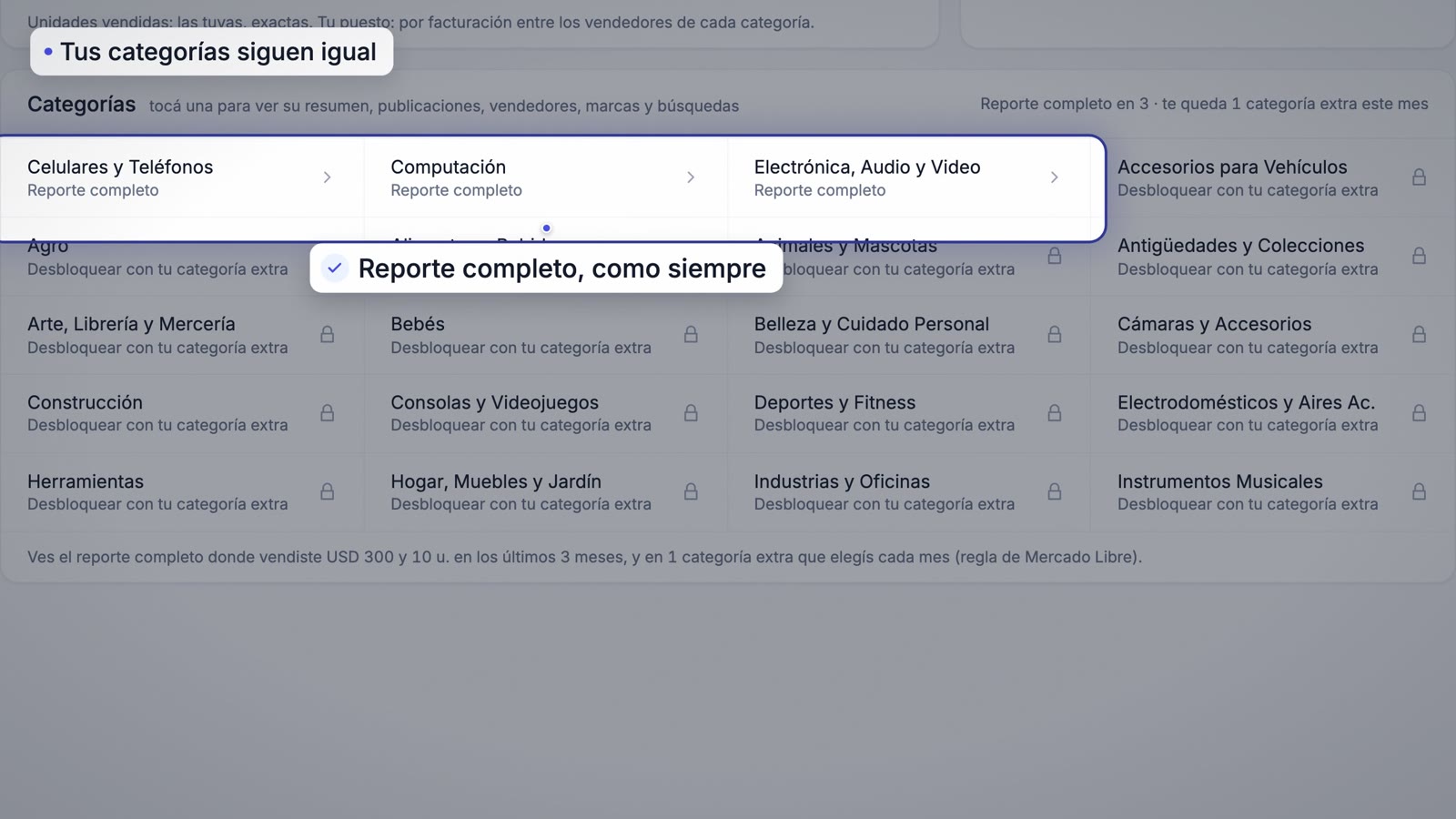Select the Antigüedades y Colecciones category title
The image size is (1456, 819).
point(1240,246)
